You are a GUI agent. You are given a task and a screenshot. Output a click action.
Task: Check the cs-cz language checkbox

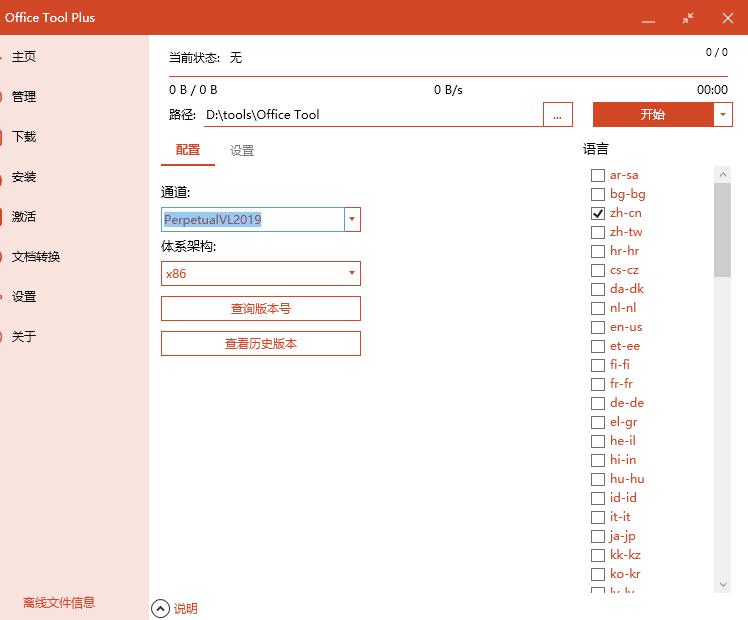(x=598, y=270)
